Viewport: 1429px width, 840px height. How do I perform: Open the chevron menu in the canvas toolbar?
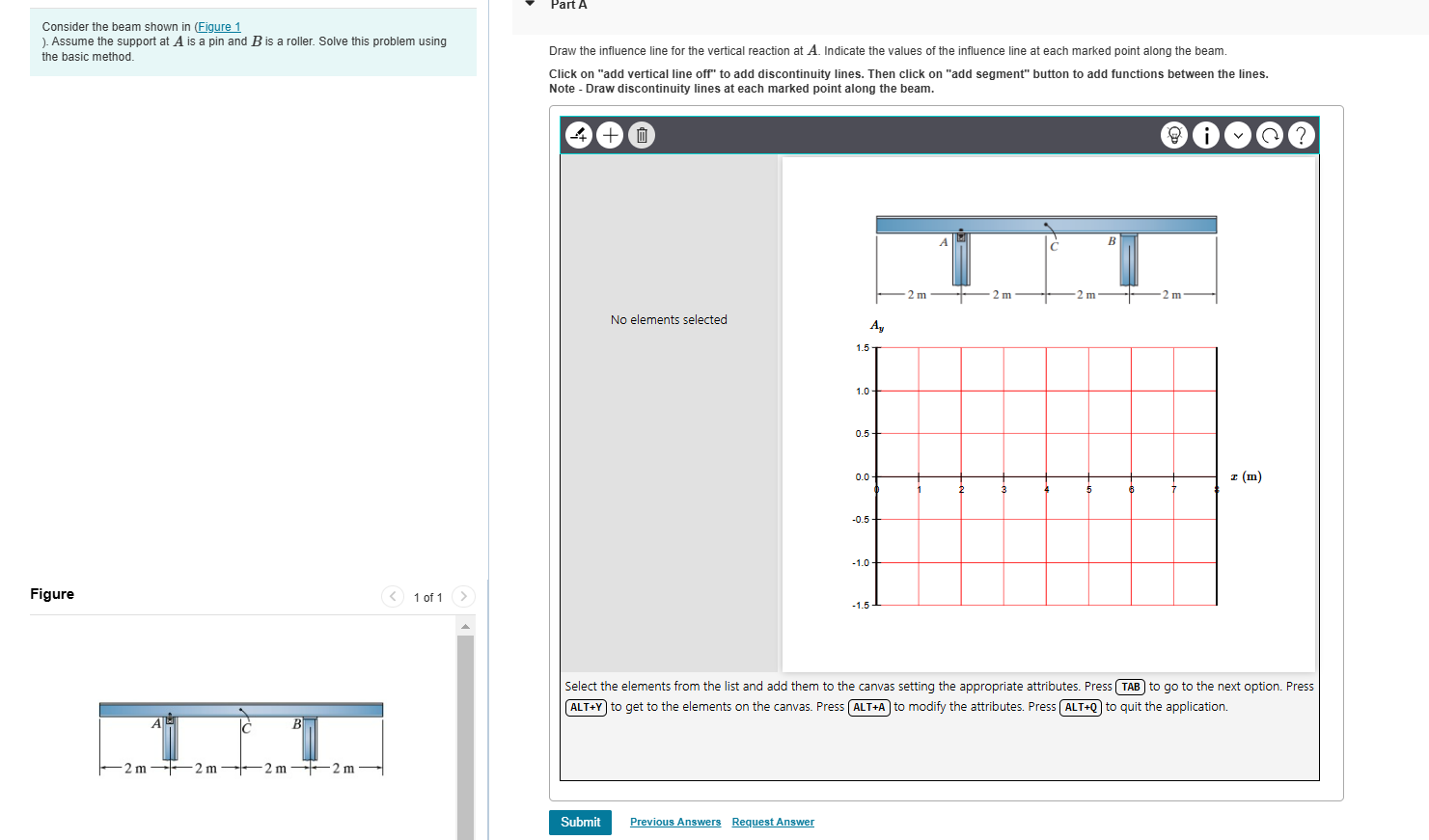tap(1237, 135)
